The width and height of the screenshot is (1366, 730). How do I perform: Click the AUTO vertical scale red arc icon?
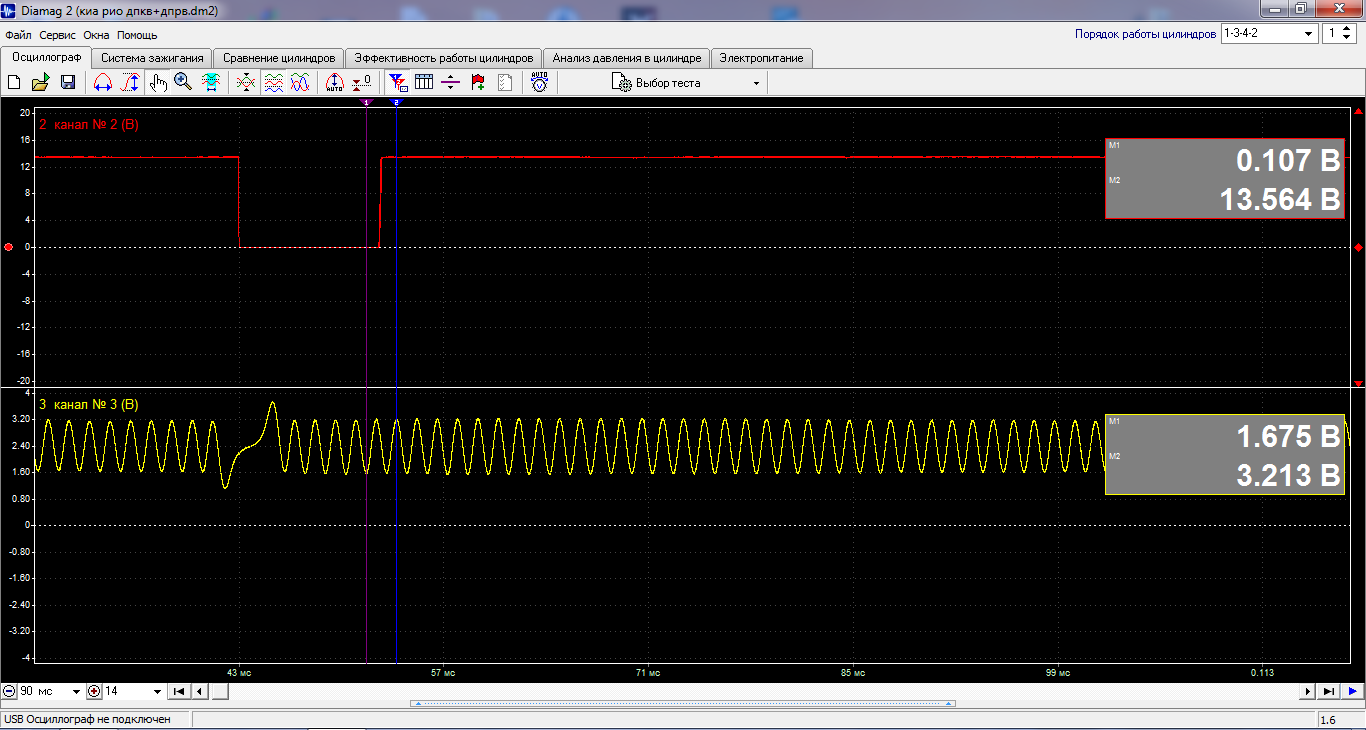(335, 83)
